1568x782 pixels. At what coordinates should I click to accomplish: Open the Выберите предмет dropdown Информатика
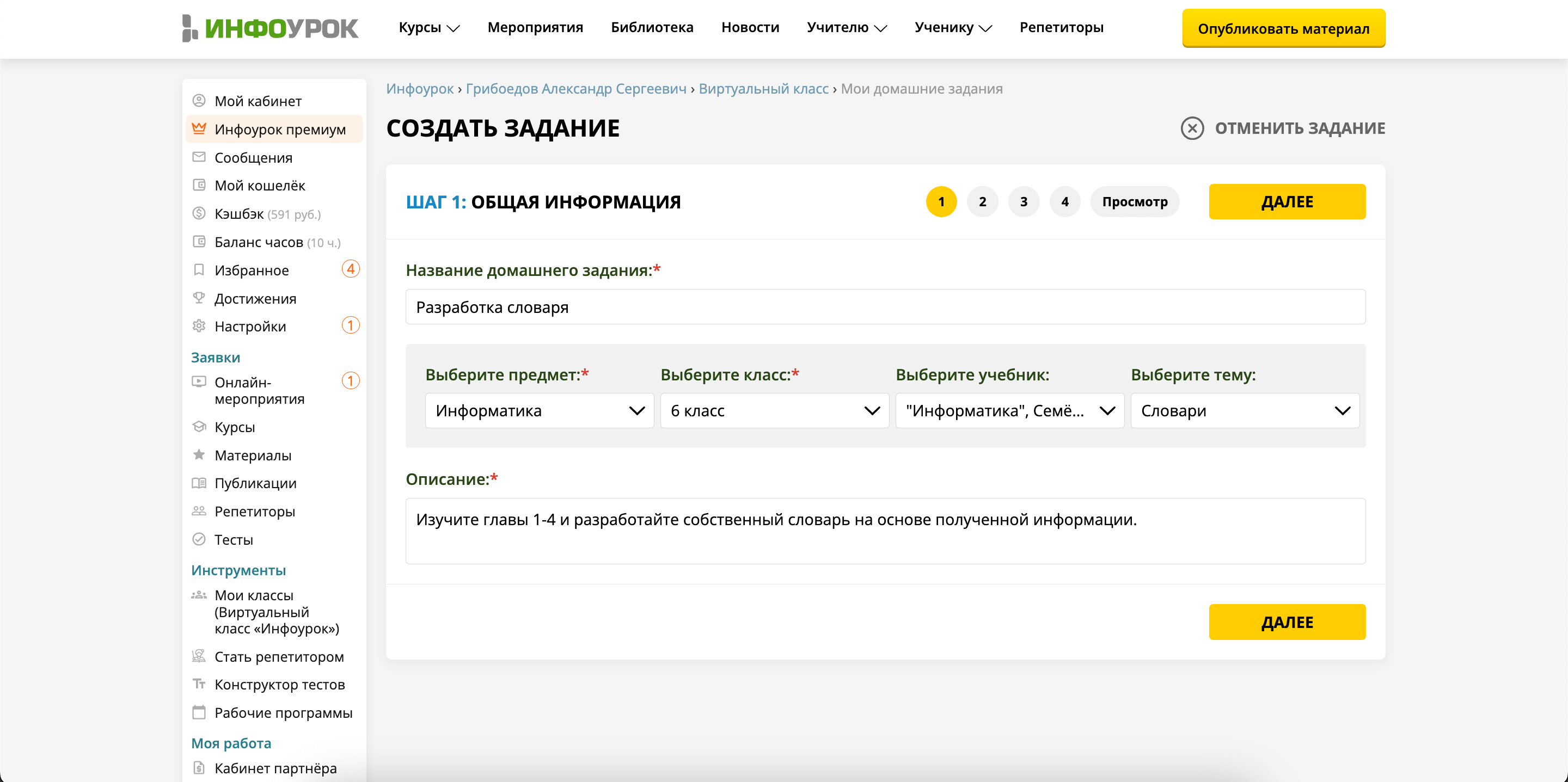540,411
